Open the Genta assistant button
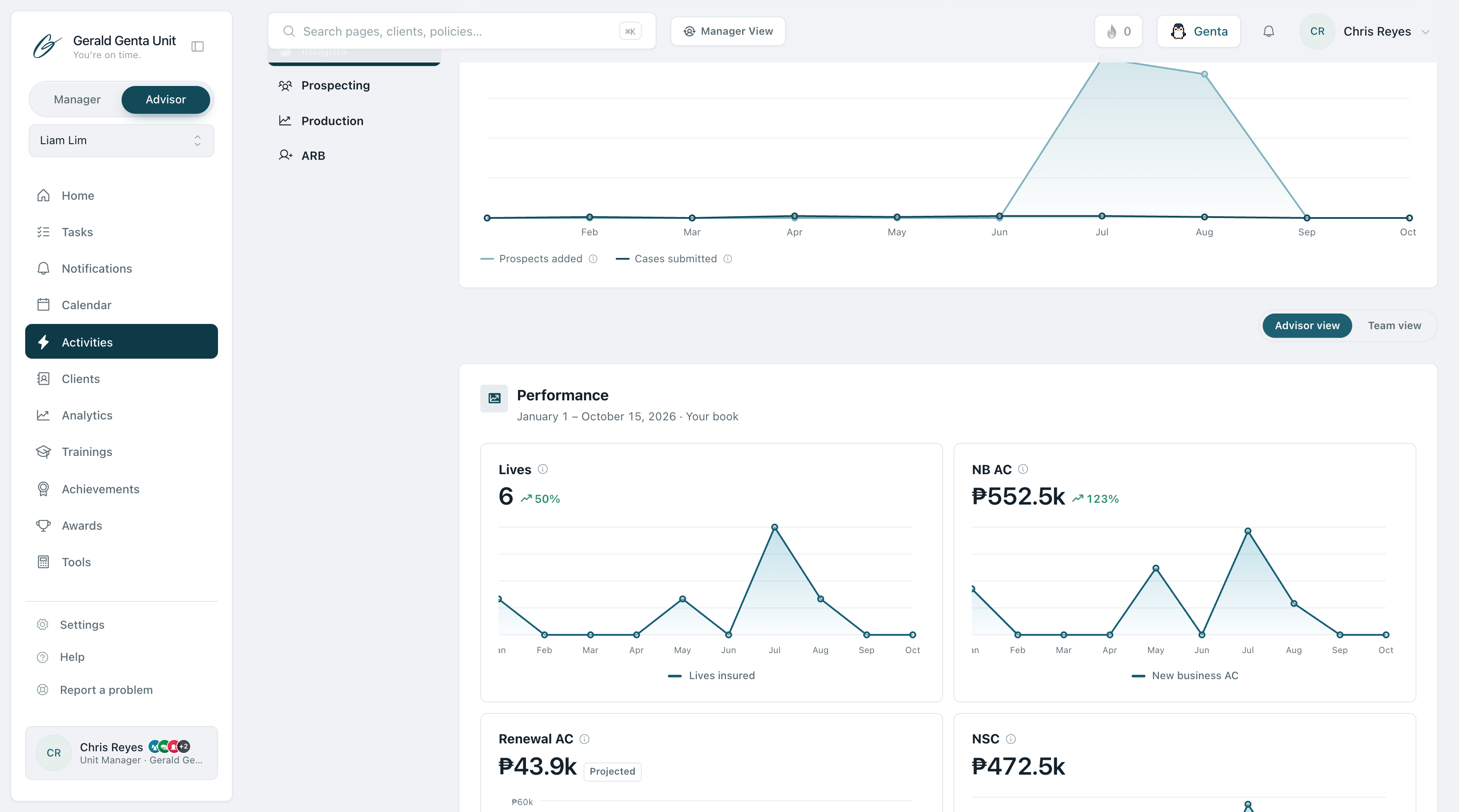Viewport: 1459px width, 812px height. (1198, 31)
